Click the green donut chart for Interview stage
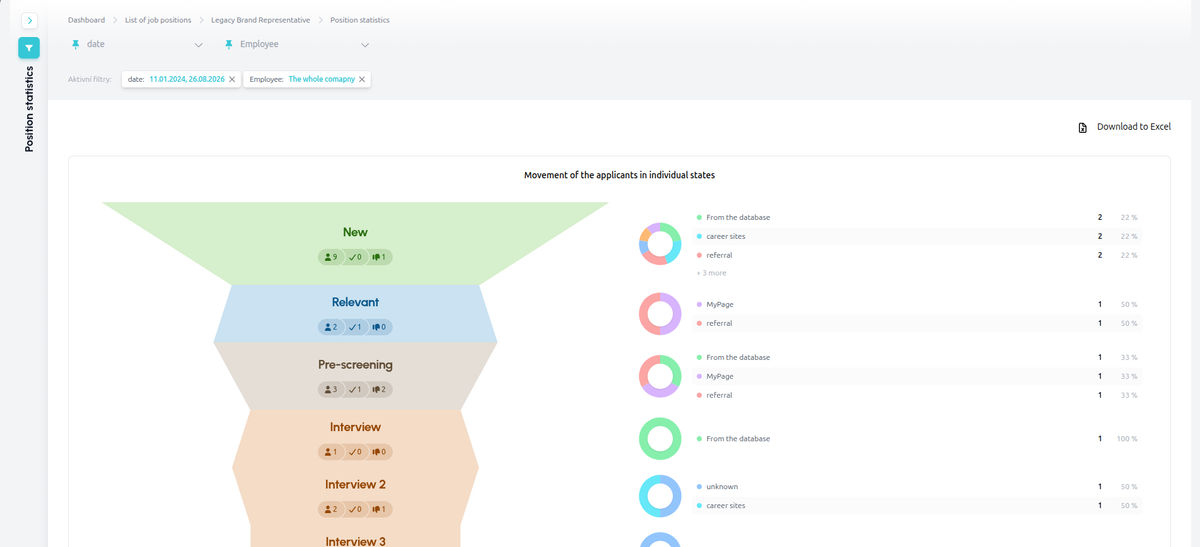This screenshot has height=547, width=1200. tap(660, 439)
